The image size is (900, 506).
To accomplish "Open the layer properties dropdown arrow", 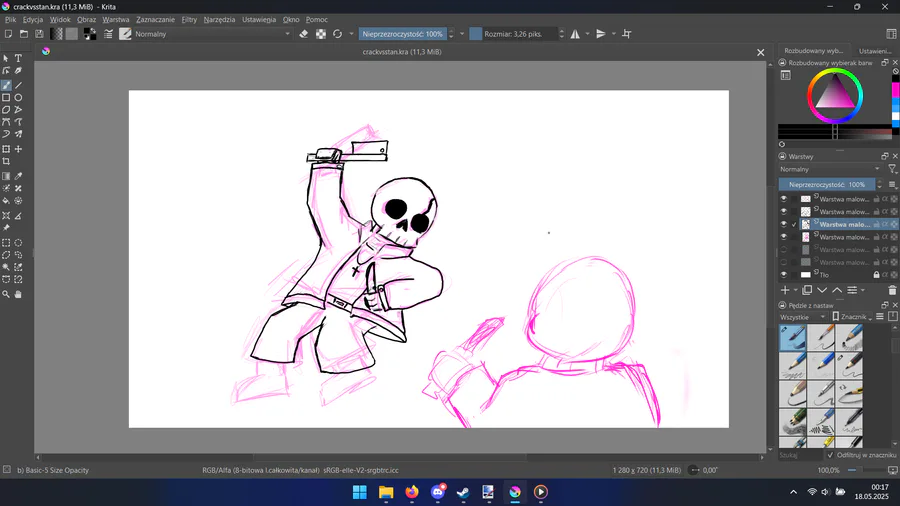I will pos(862,290).
